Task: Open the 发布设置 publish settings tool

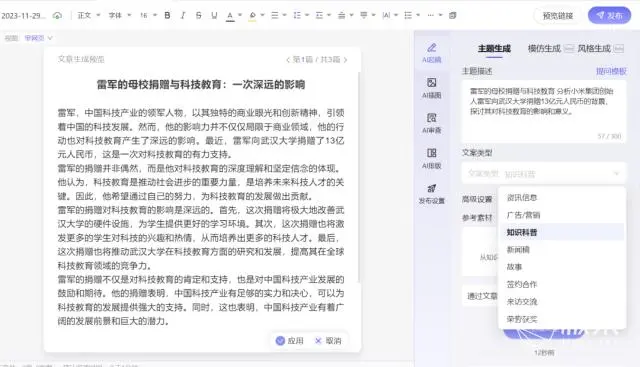Action: [x=431, y=194]
